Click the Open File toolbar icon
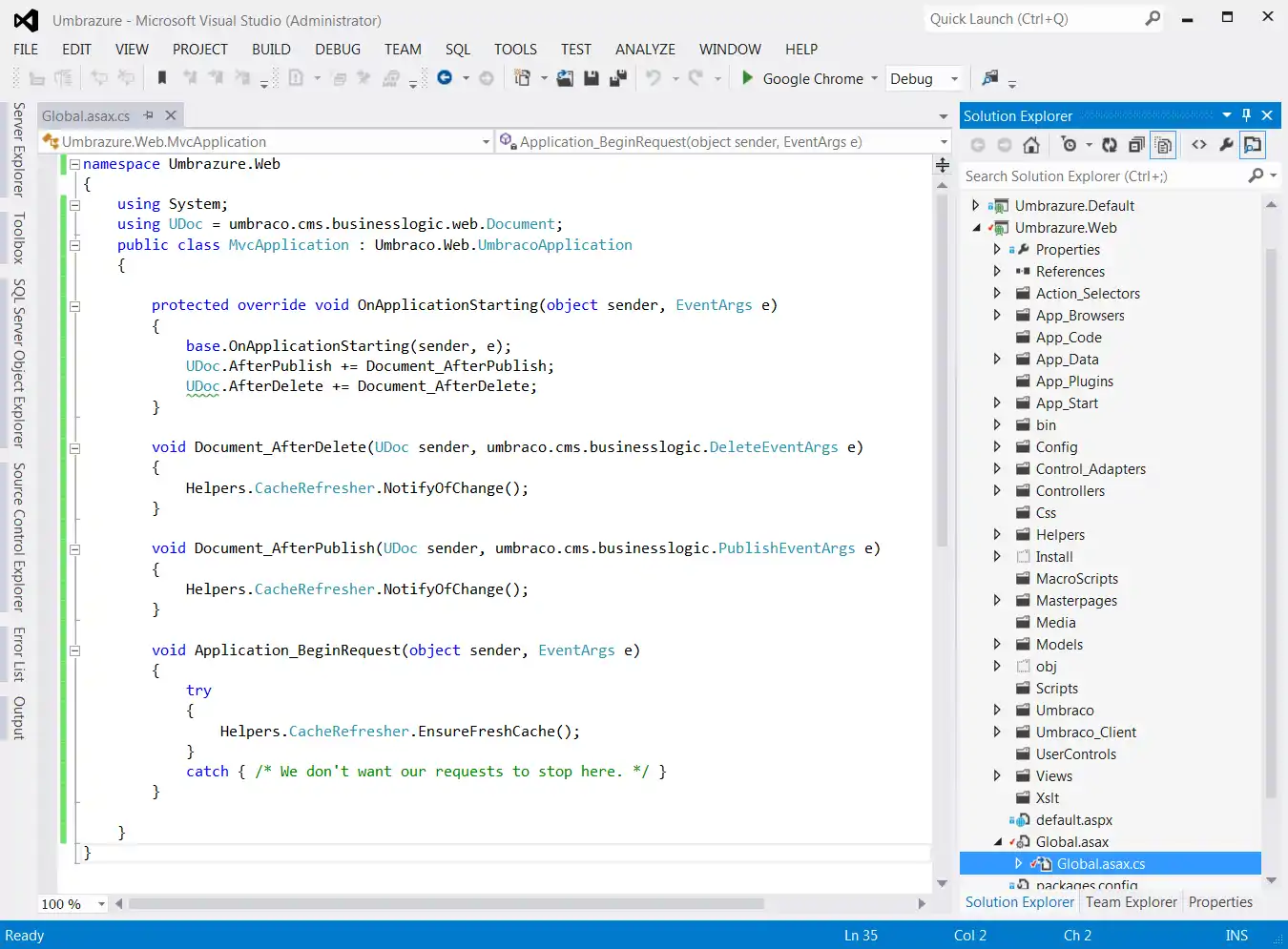Screen dimensions: 1288x949 click(x=565, y=78)
